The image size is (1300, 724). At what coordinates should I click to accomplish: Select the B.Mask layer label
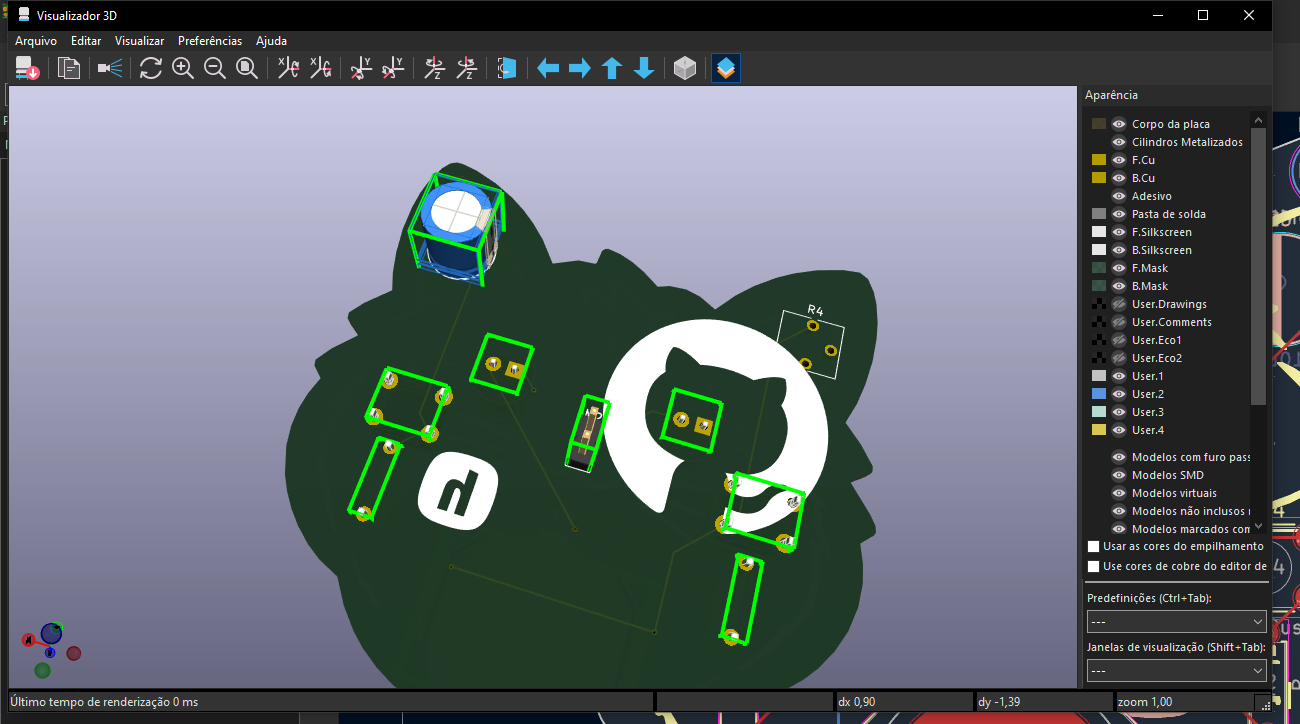pyautogui.click(x=1150, y=286)
